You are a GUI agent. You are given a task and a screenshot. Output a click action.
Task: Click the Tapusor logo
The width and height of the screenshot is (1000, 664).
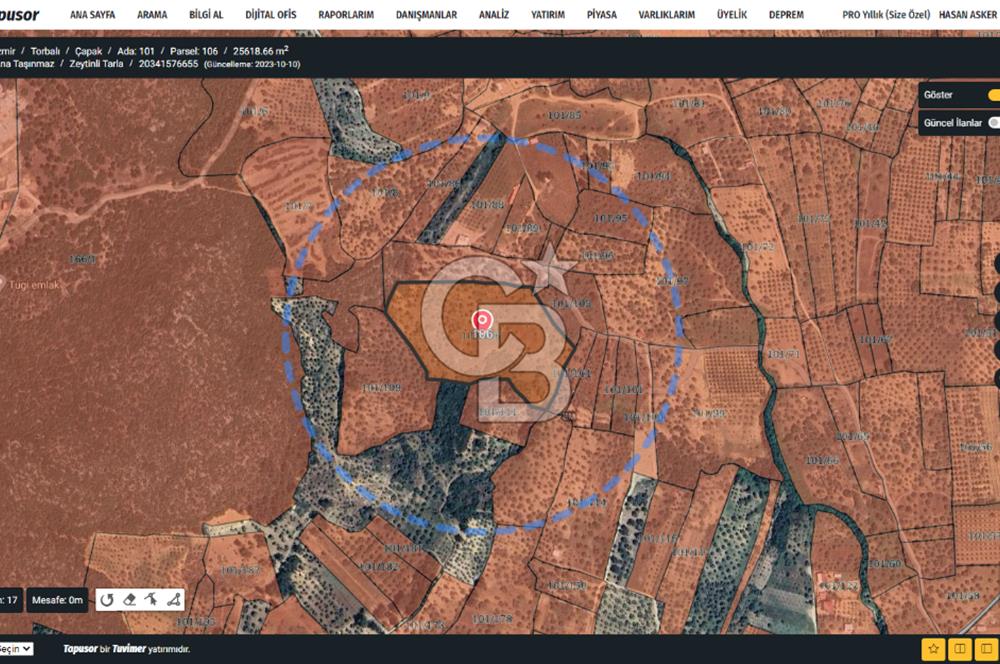click(20, 15)
